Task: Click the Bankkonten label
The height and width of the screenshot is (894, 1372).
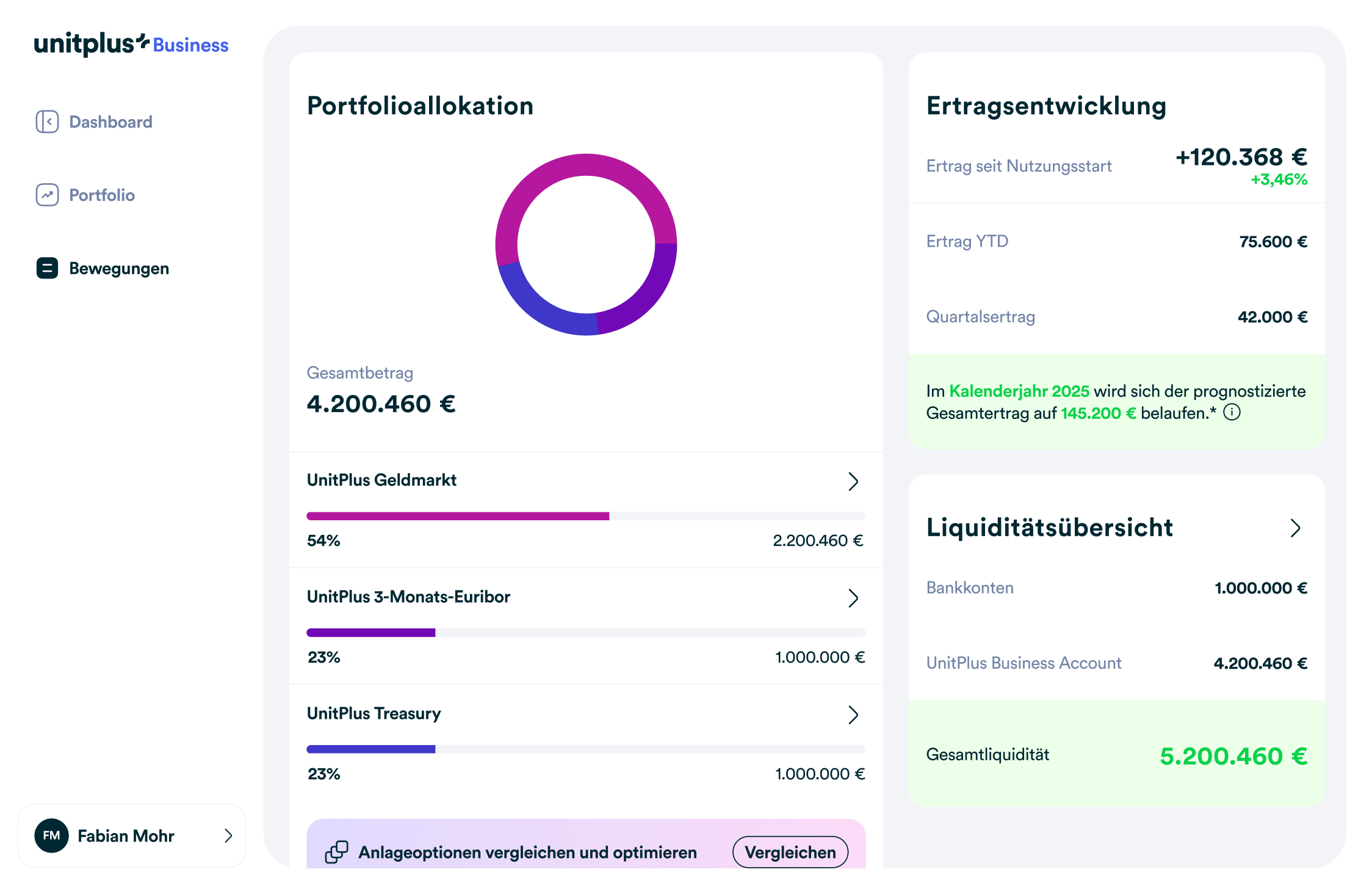Action: 970,587
